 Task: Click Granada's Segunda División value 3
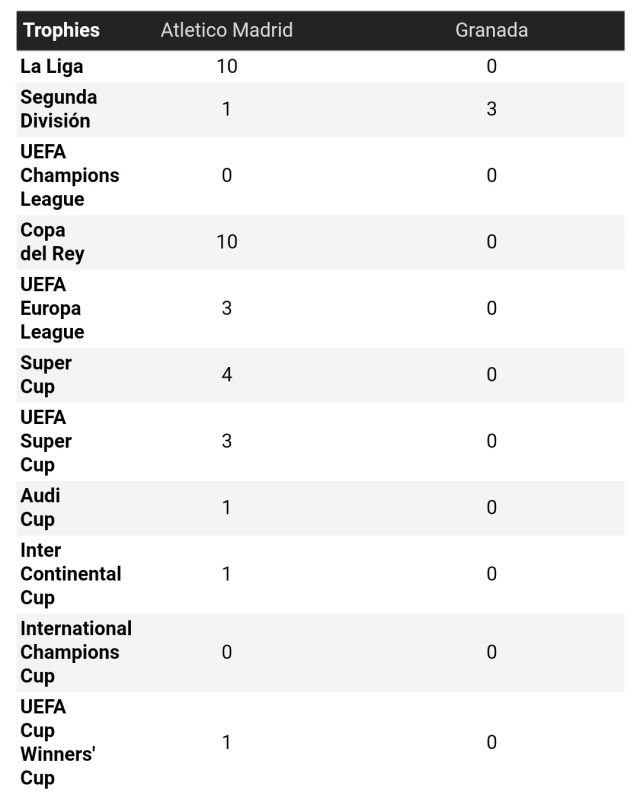(491, 109)
